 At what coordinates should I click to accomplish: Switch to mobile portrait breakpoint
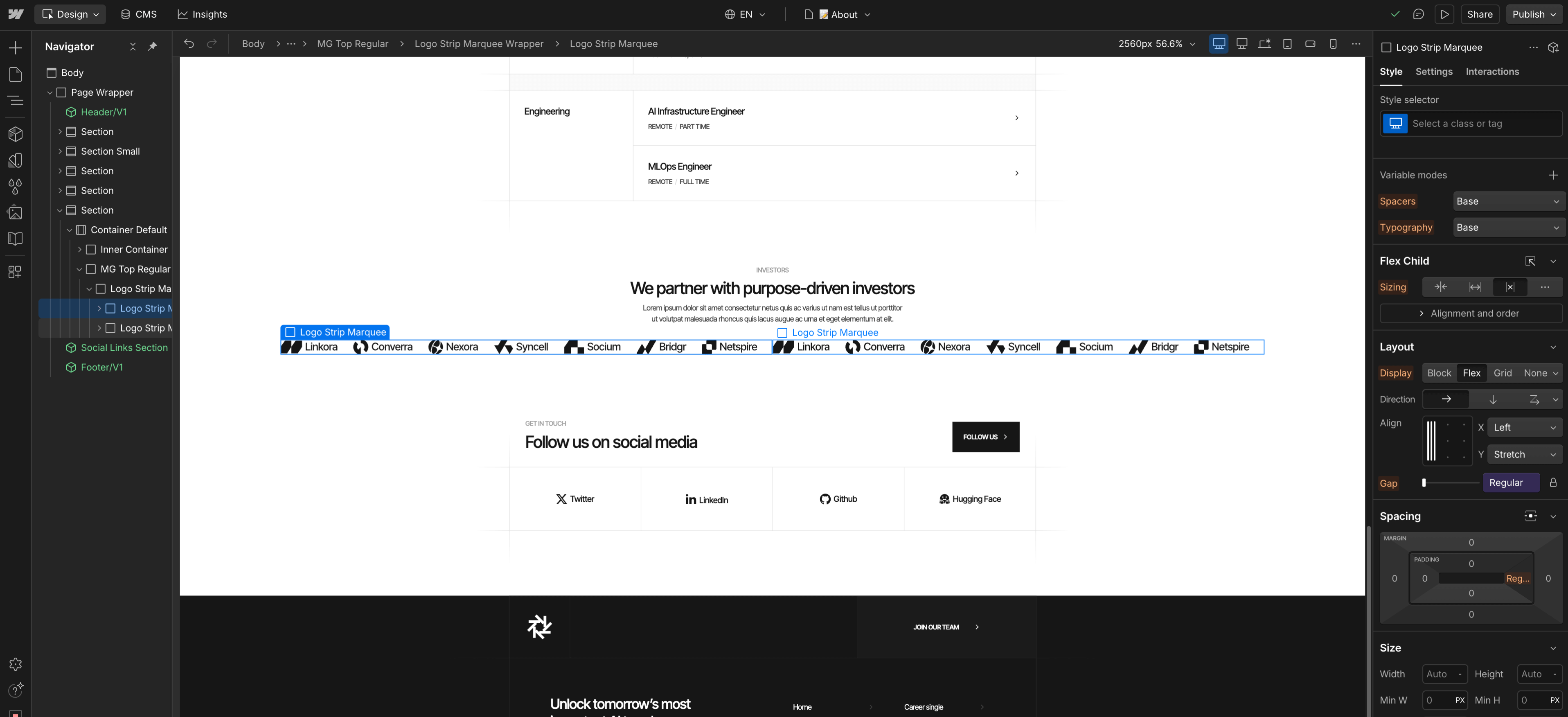point(1333,43)
